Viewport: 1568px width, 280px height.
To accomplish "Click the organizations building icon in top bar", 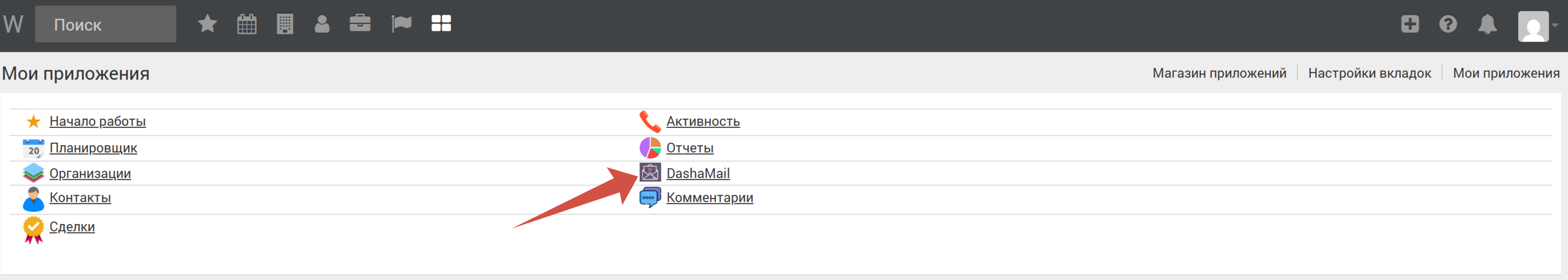I will coord(285,25).
